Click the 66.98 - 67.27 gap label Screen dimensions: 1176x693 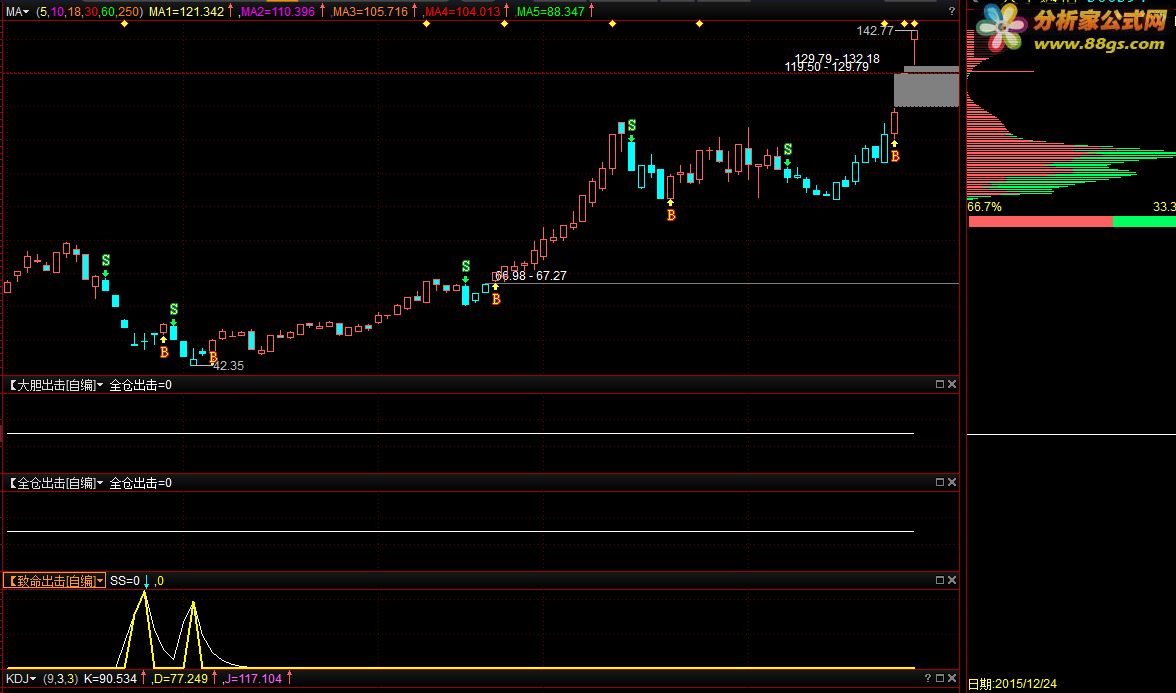[531, 276]
